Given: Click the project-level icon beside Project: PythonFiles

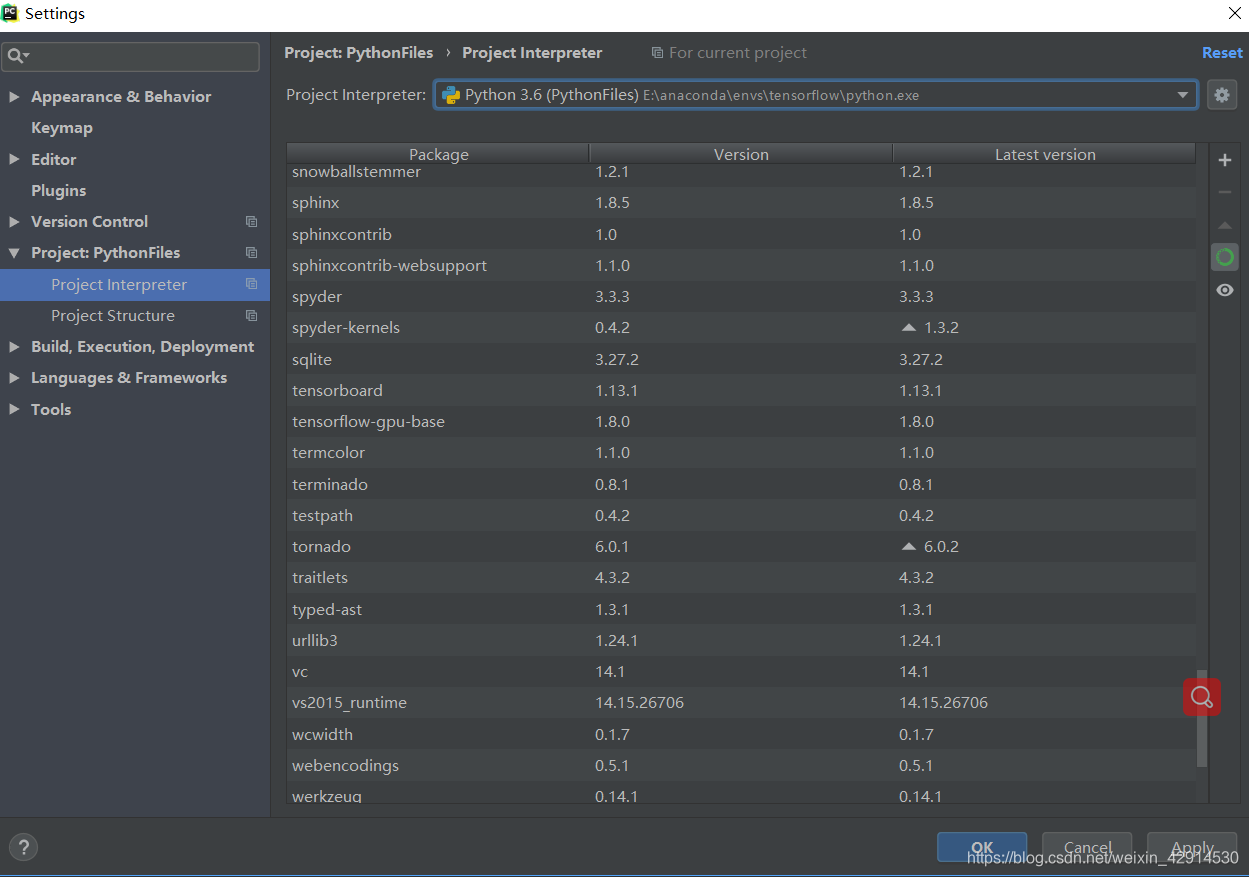Looking at the screenshot, I should click(251, 253).
